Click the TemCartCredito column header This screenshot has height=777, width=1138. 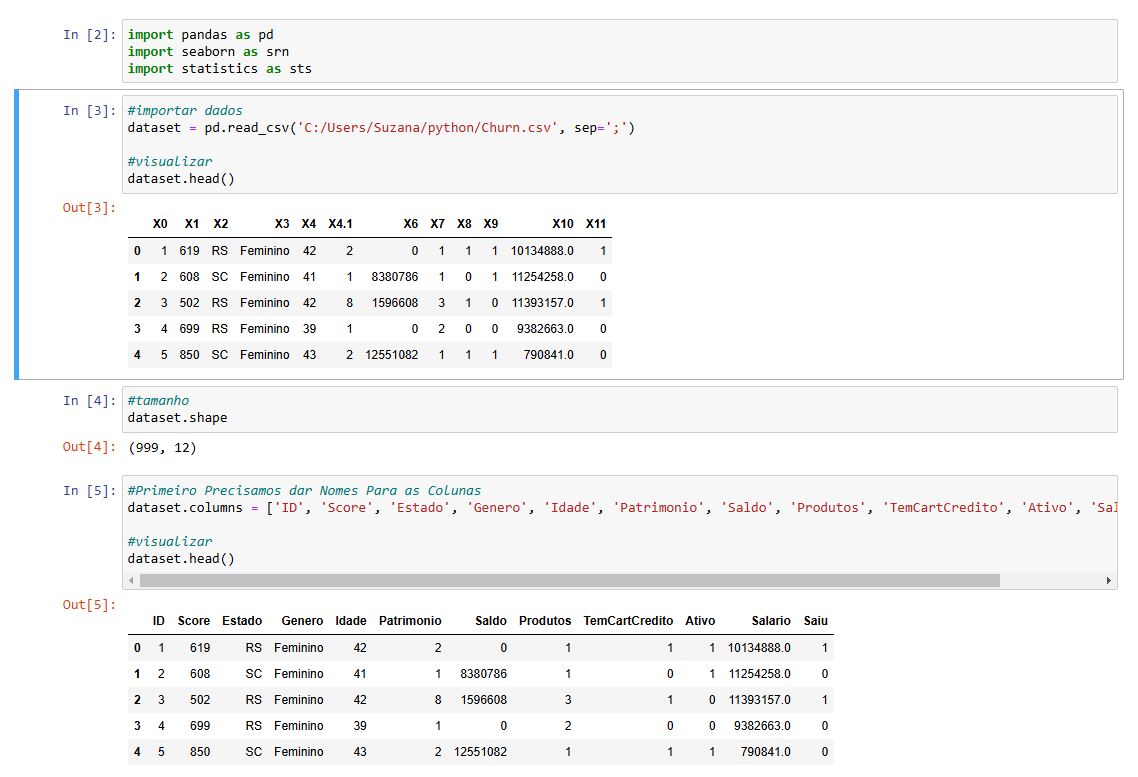click(x=628, y=621)
